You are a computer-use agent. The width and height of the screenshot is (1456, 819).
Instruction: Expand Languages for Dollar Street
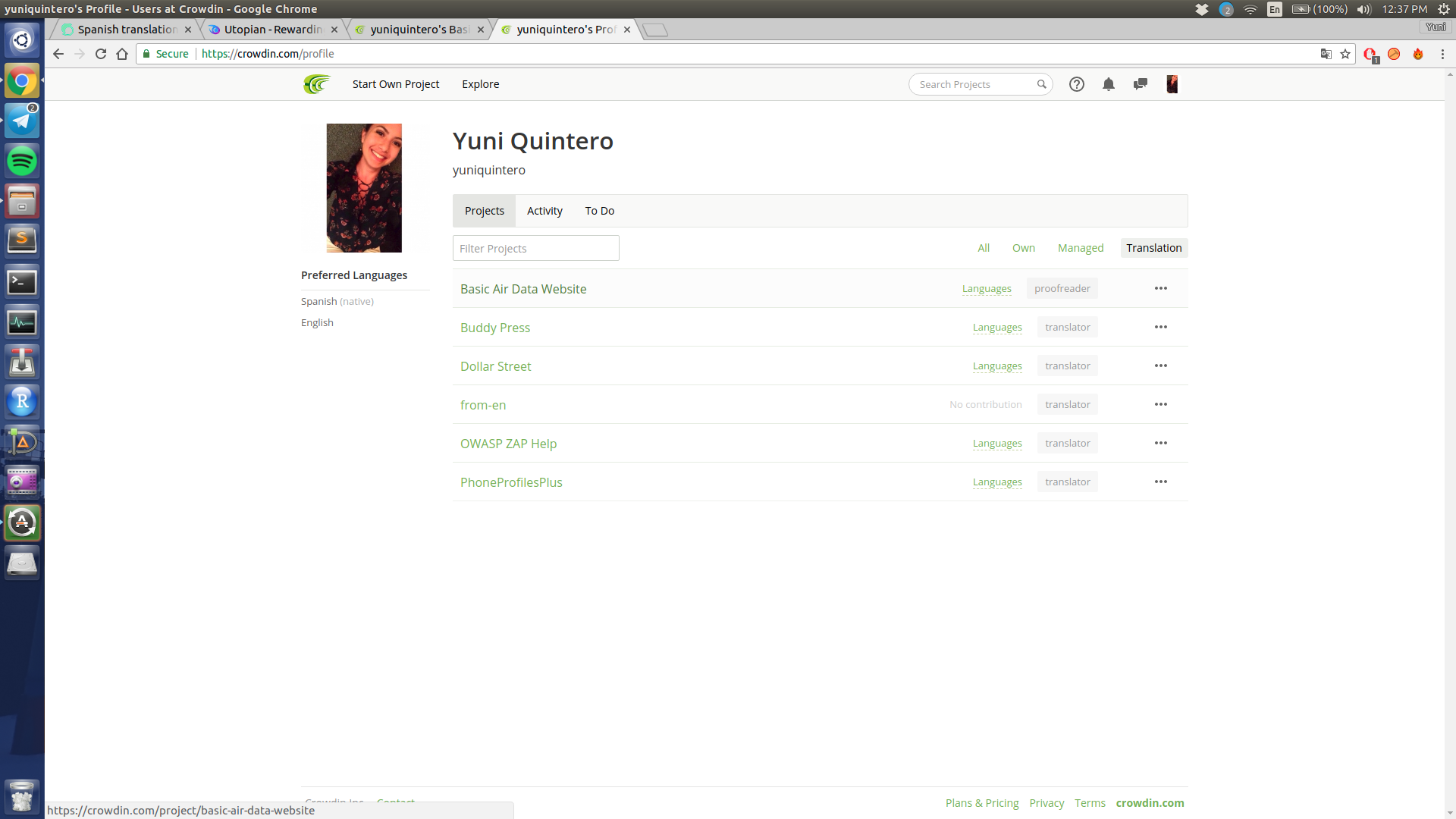coord(997,366)
